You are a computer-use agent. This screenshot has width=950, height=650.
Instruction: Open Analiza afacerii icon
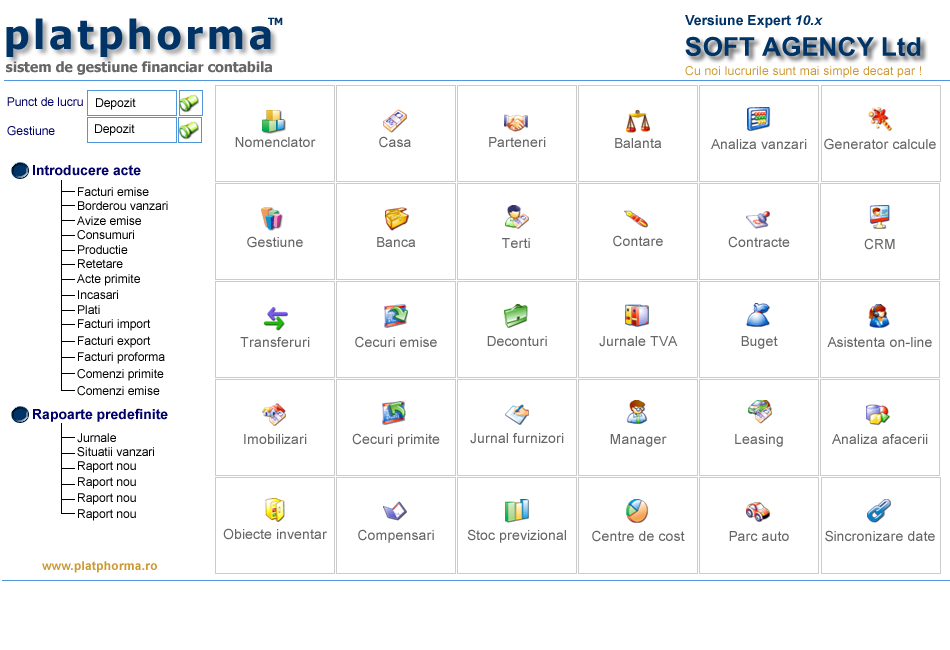click(x=878, y=414)
